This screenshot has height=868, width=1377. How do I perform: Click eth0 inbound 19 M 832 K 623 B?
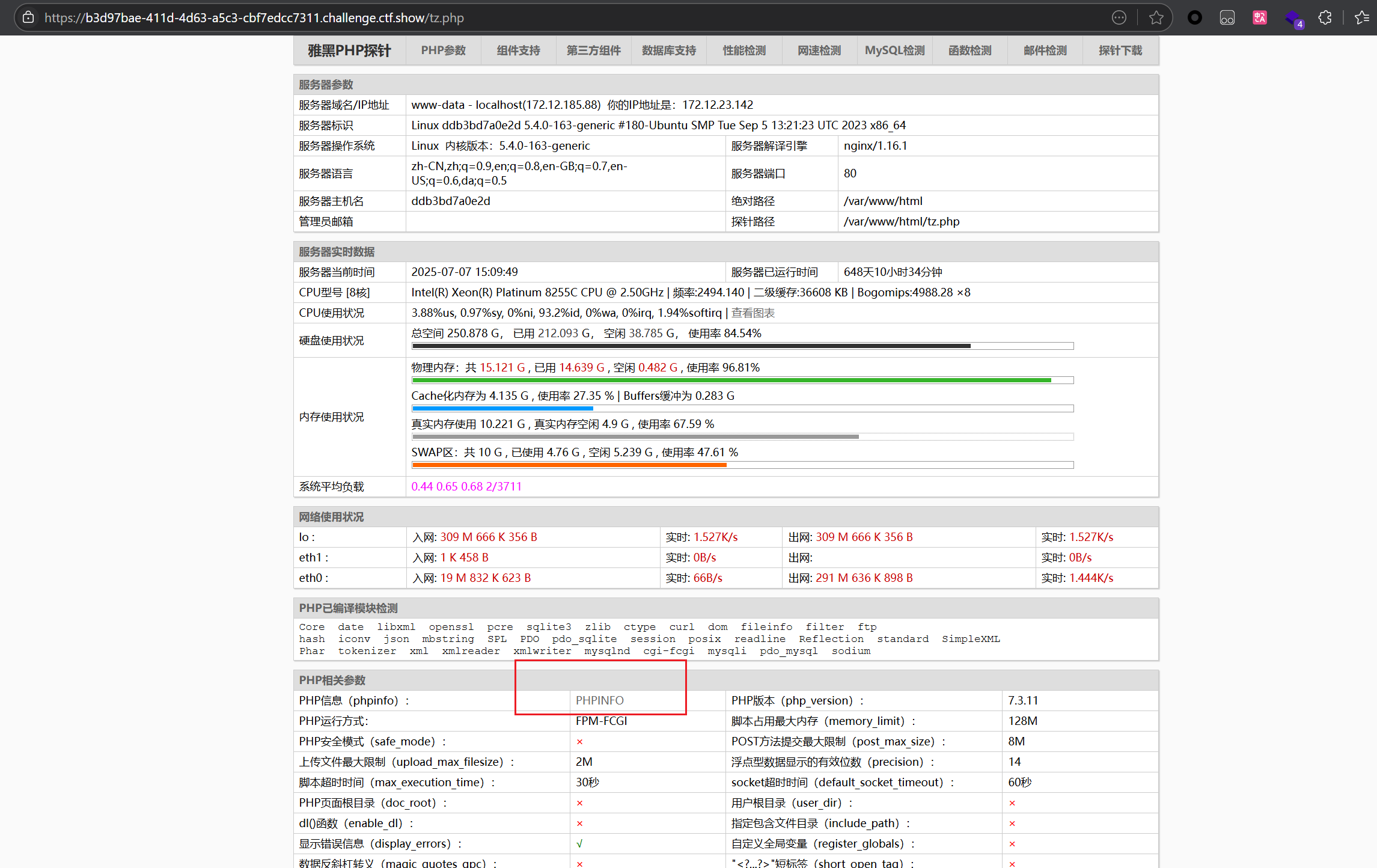click(x=485, y=578)
